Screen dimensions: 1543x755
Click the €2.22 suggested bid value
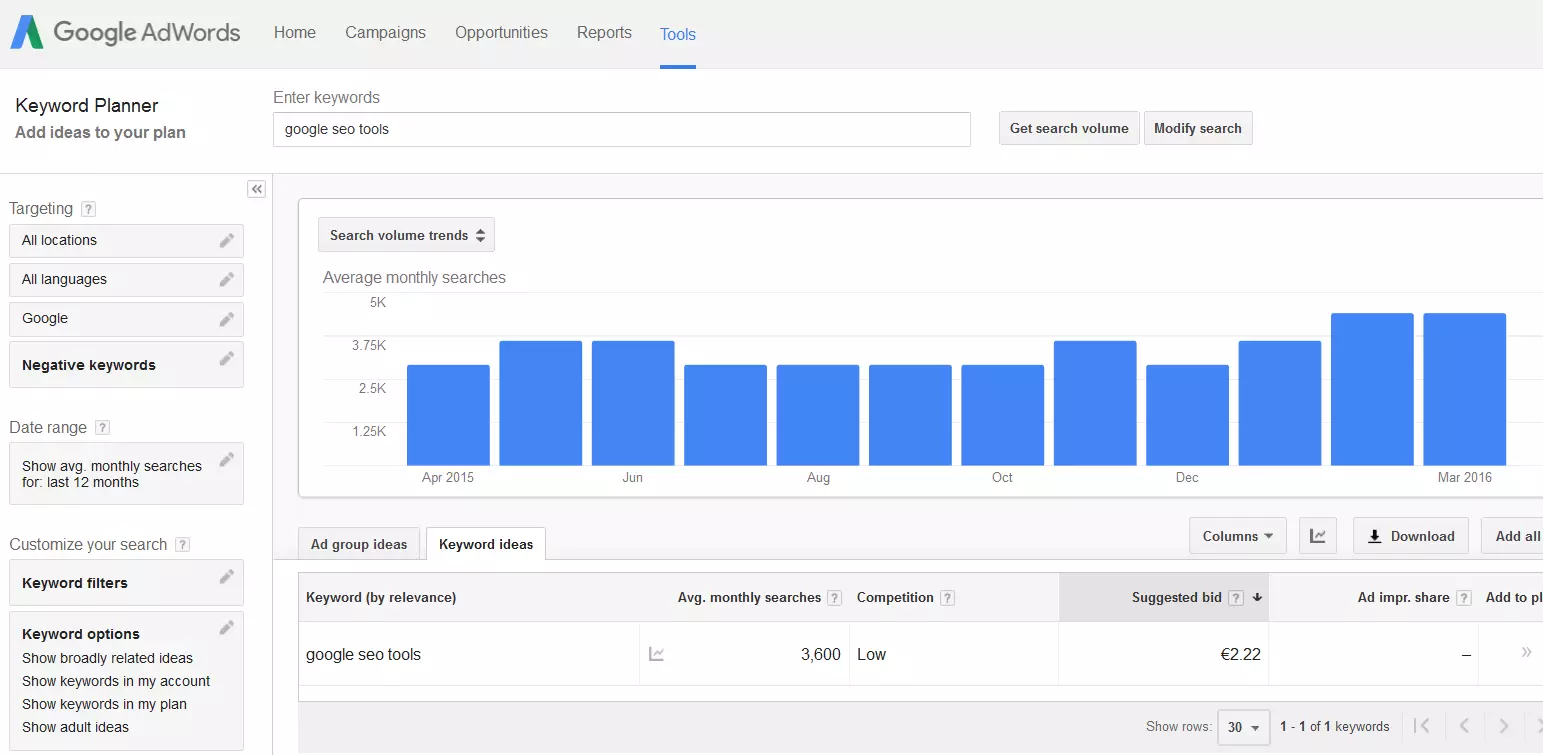(x=1240, y=654)
